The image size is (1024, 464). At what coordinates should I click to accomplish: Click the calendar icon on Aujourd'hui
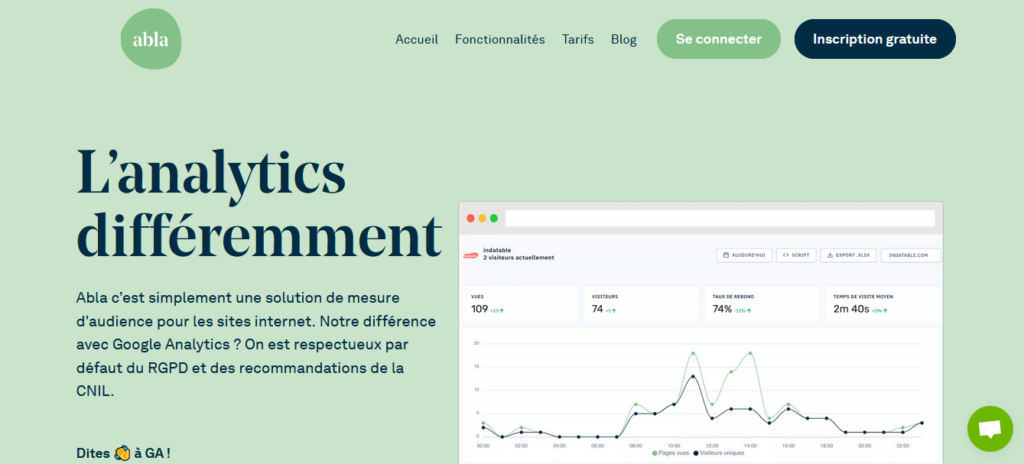(x=726, y=255)
